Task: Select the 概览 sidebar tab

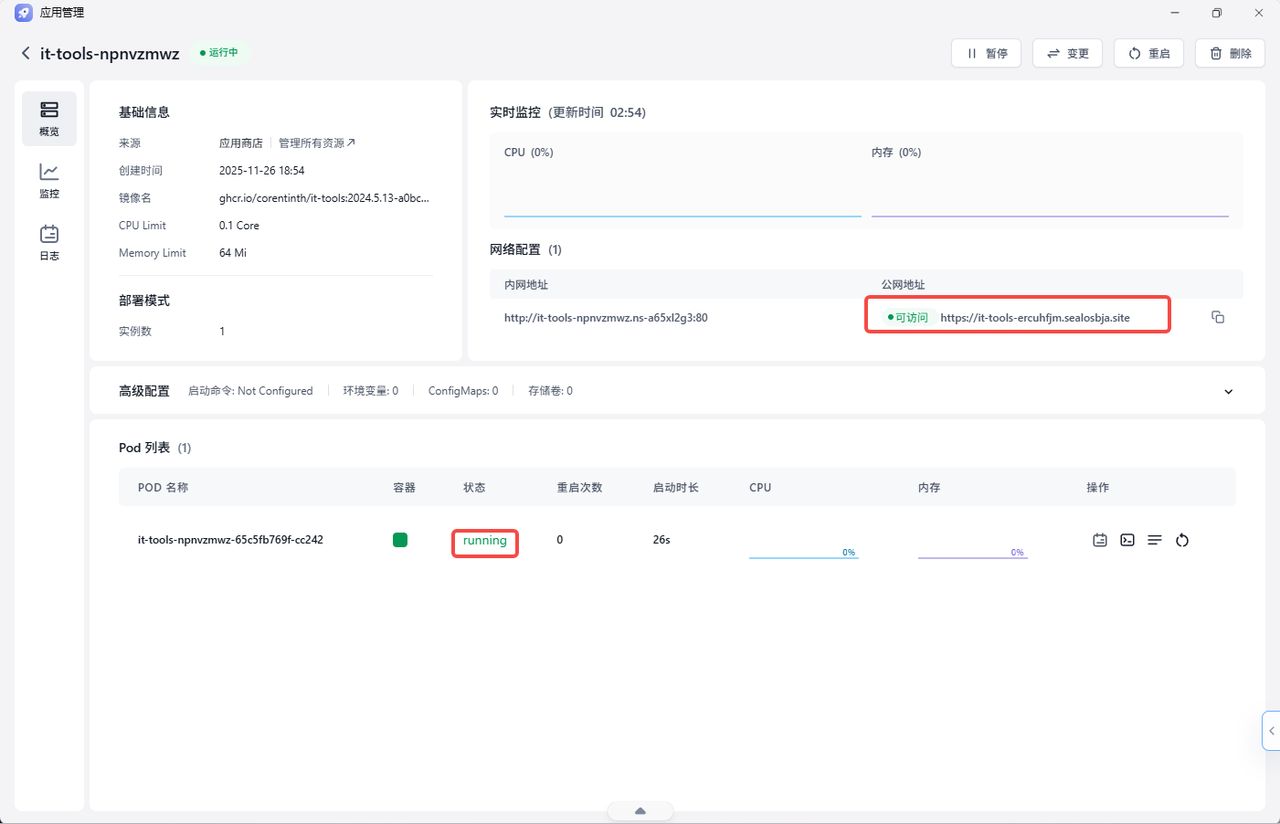Action: 49,118
